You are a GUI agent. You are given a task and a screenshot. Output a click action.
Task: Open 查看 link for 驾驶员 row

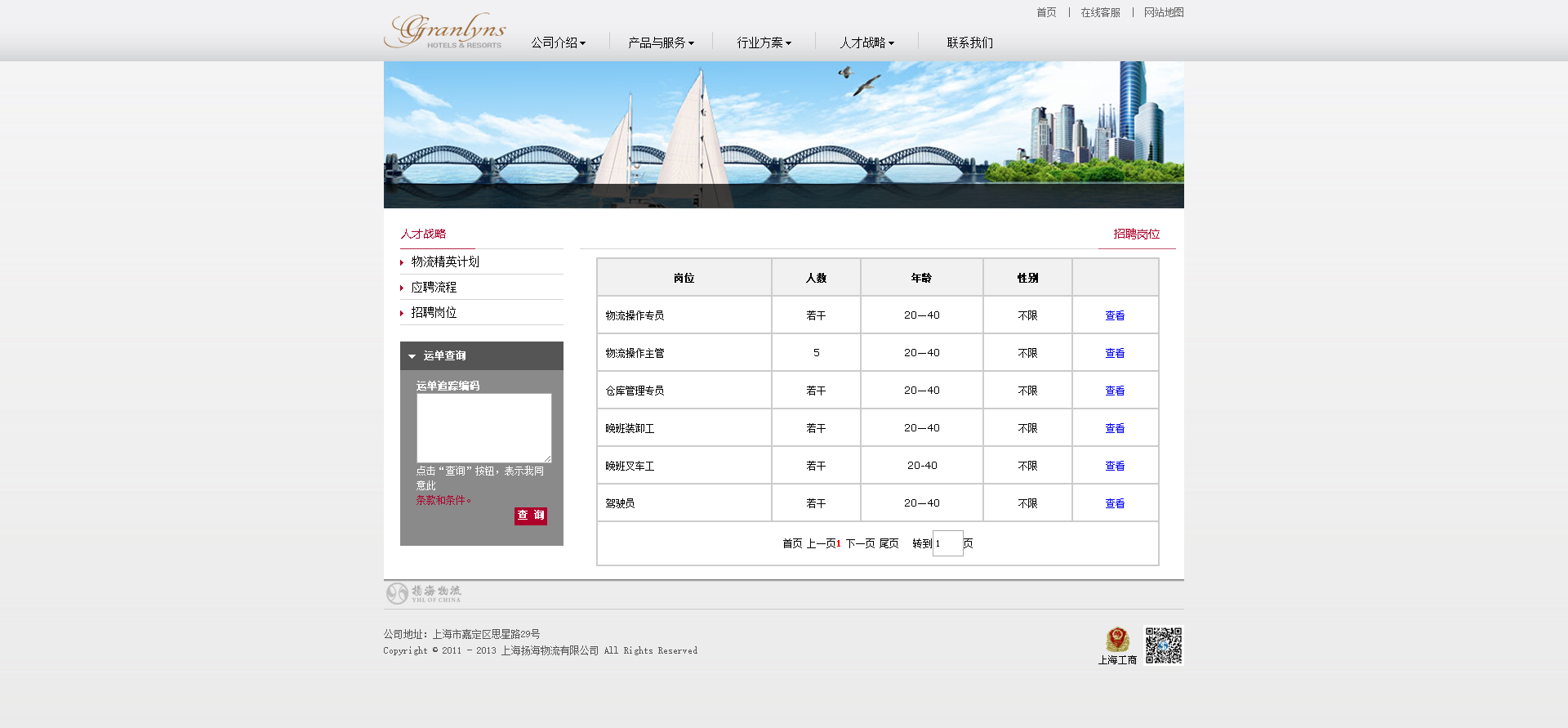point(1115,503)
